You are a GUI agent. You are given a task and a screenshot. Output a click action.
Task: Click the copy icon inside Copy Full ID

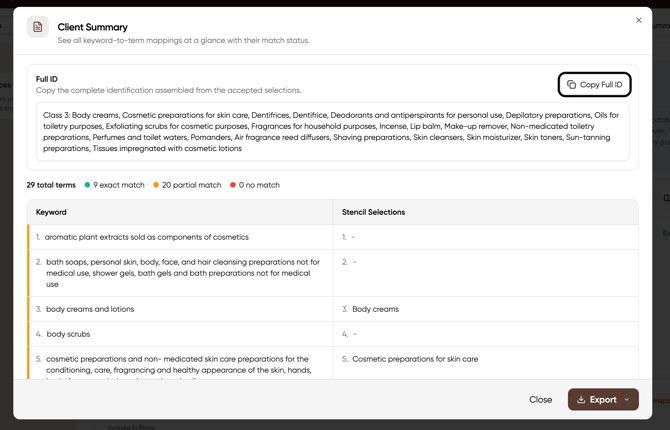click(571, 85)
